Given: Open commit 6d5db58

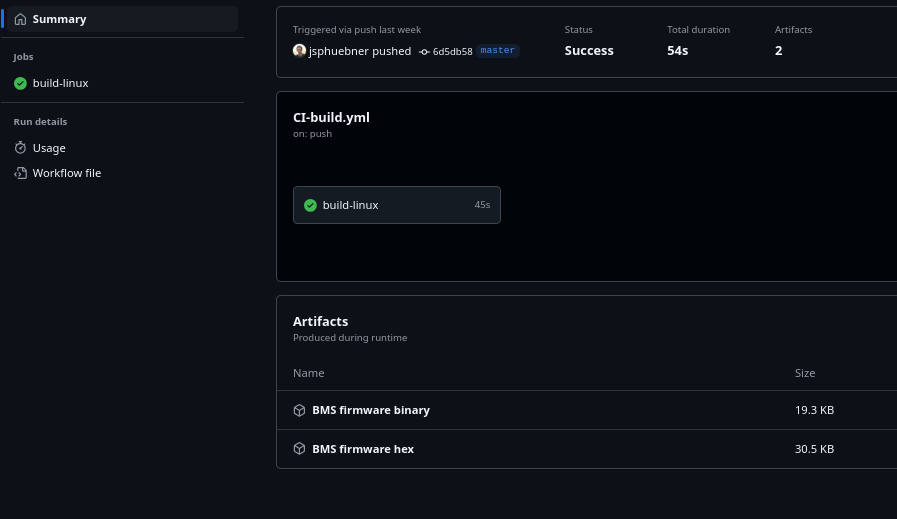Looking at the screenshot, I should 452,51.
